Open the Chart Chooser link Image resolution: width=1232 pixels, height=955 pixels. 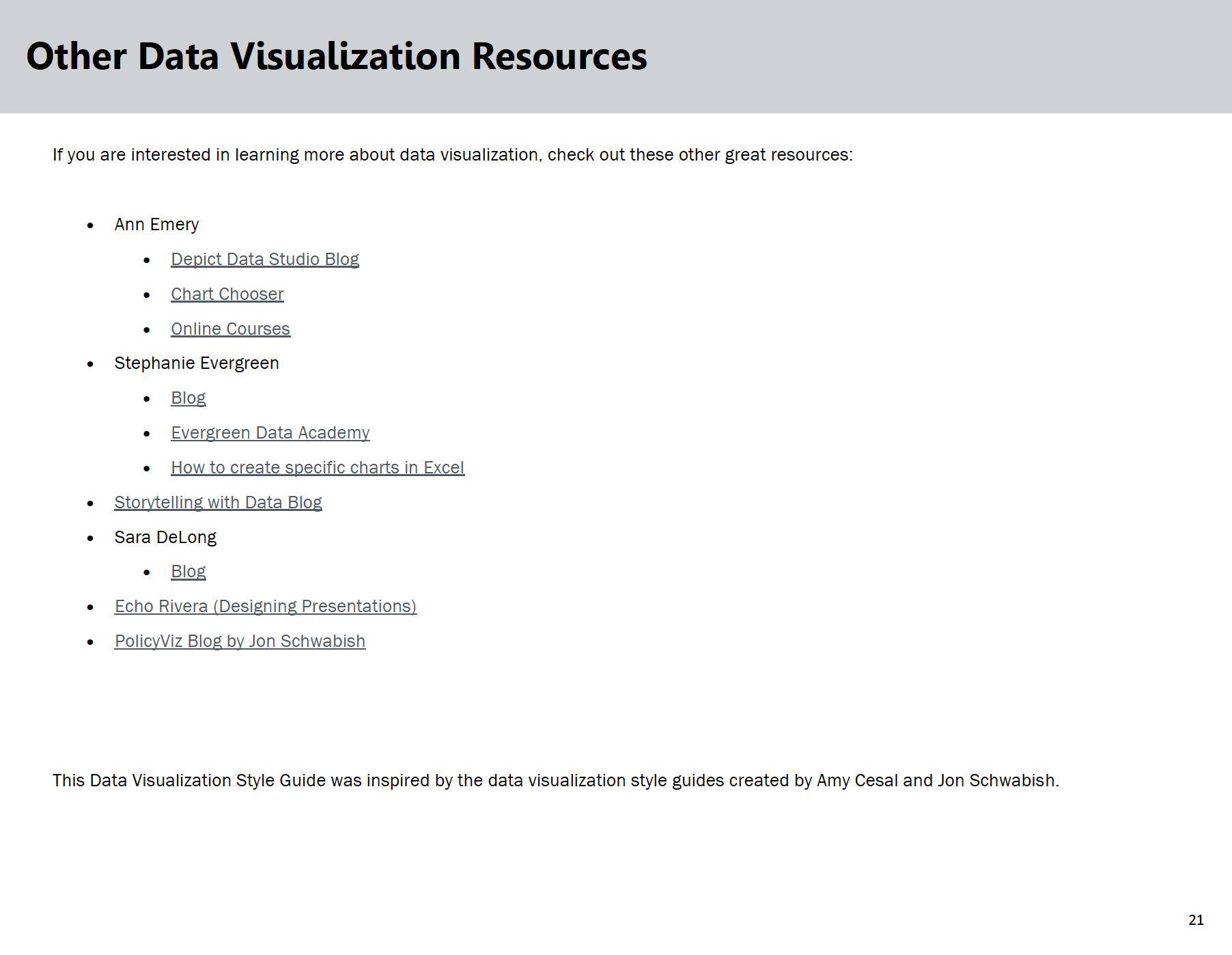227,294
